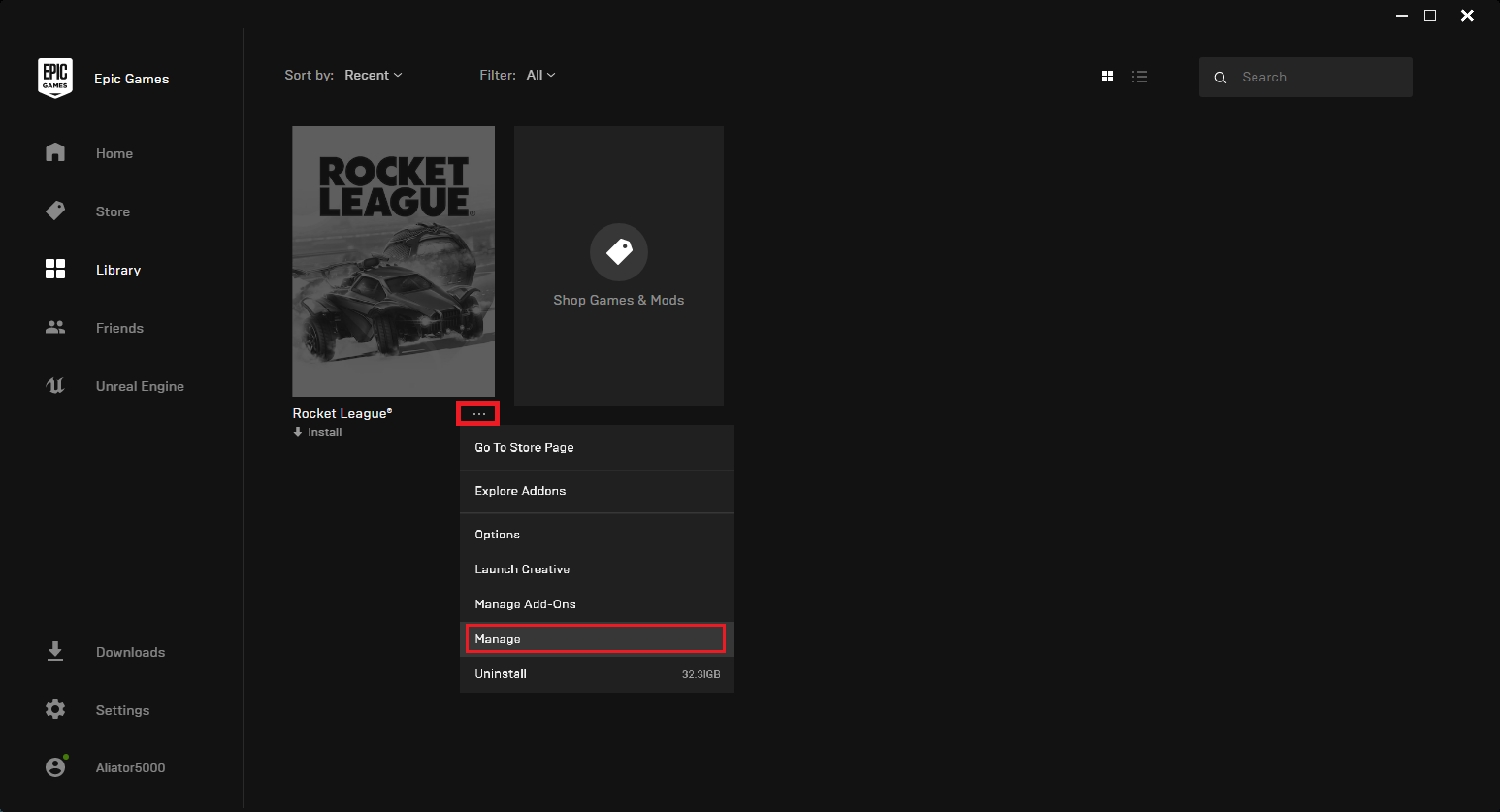Open the Filter All dropdown
The width and height of the screenshot is (1500, 812).
pos(540,75)
